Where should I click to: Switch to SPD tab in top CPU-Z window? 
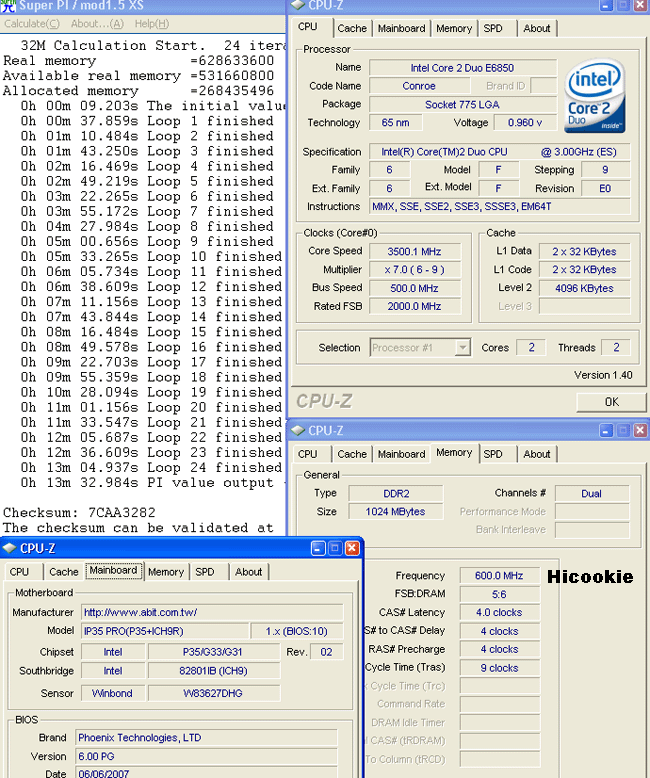493,28
